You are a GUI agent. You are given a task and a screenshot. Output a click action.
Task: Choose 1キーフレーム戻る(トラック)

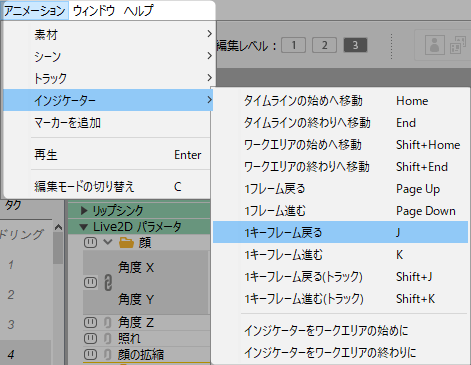340,277
